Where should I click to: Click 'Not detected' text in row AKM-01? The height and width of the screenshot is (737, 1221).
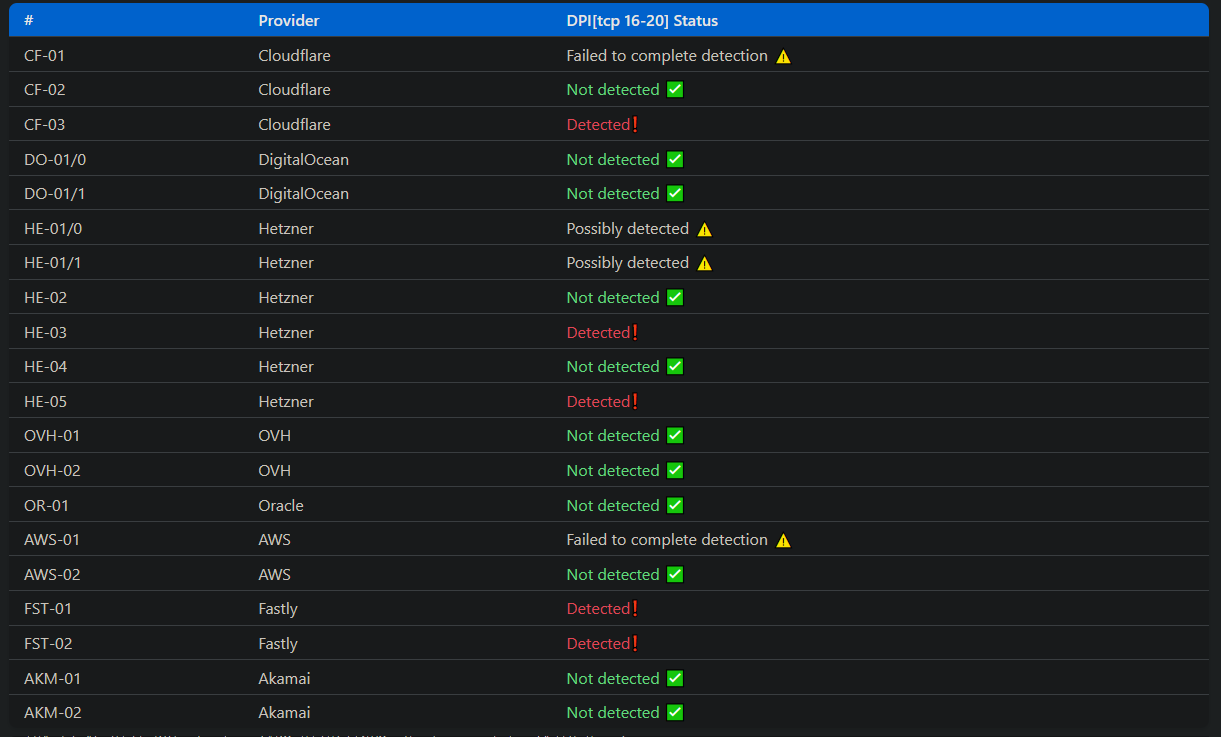coord(613,678)
